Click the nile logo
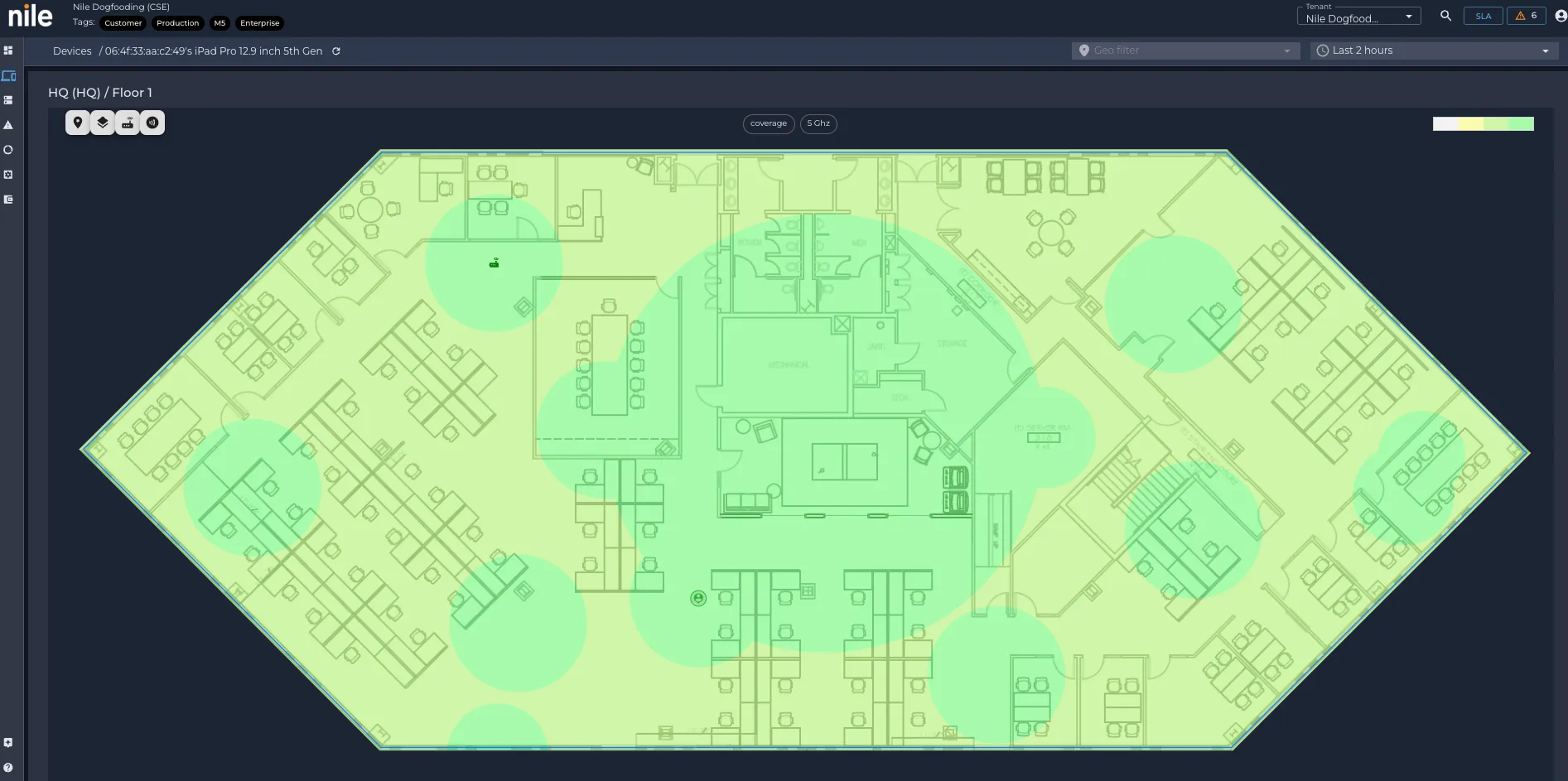The image size is (1568, 781). pyautogui.click(x=31, y=16)
